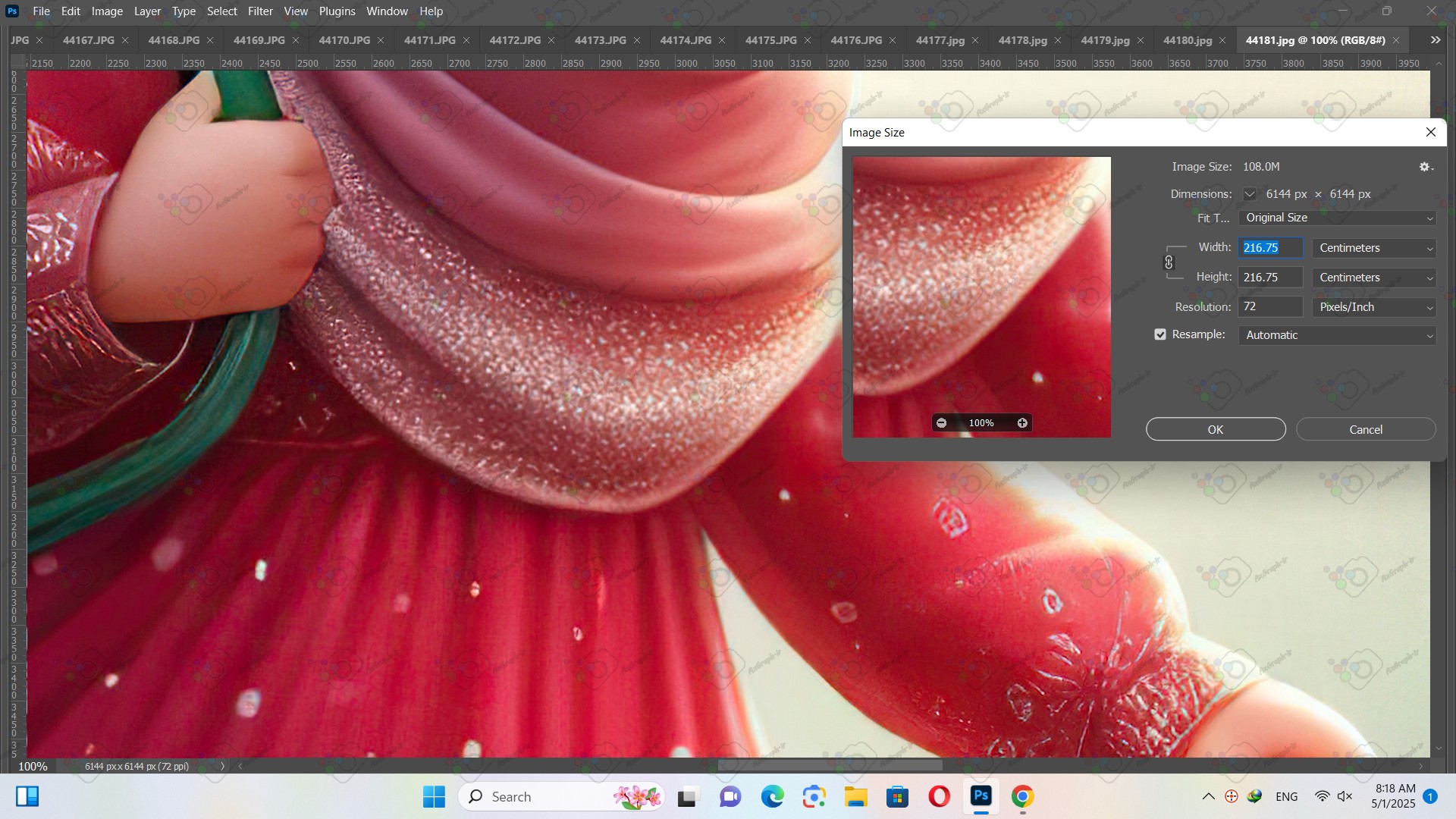
Task: Open the Dimensions unit dropdown arrow
Action: tap(1249, 194)
